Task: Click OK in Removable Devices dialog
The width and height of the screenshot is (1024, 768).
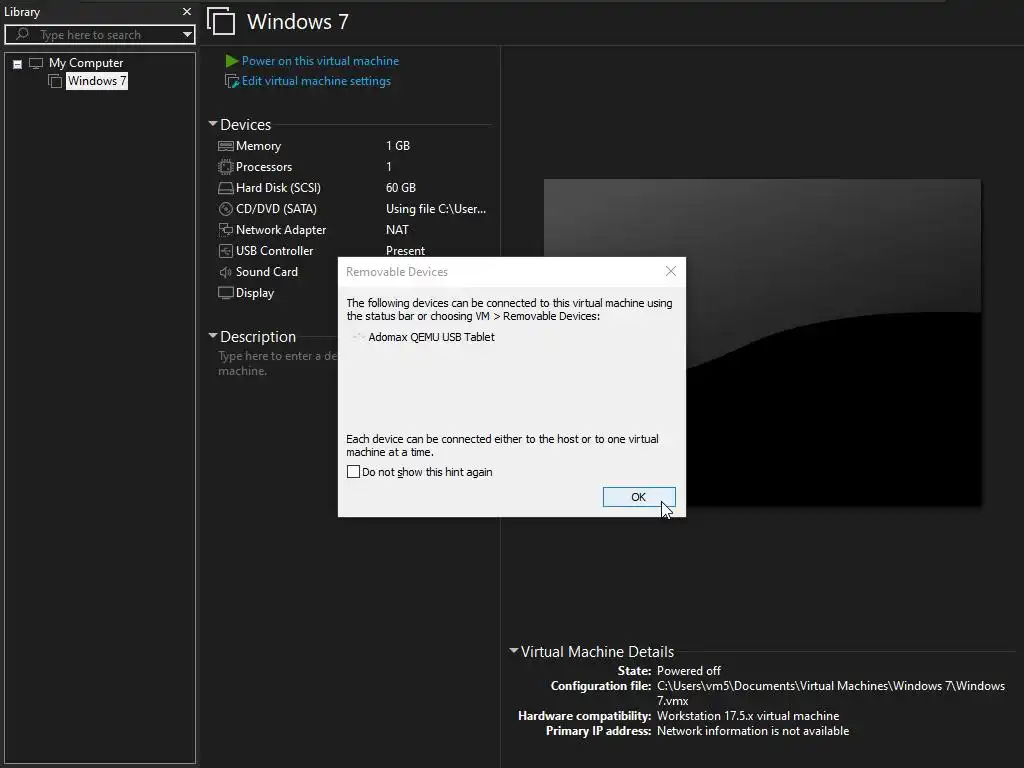Action: (x=639, y=497)
